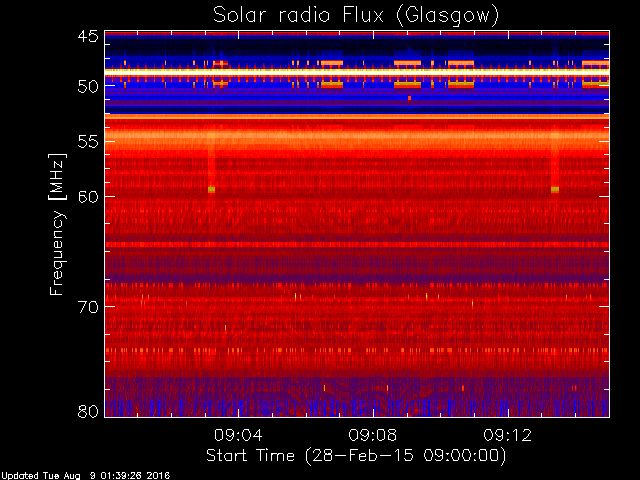The image size is (640, 480).
Task: Click the 'Solar radio Flux (Glasgow)' title
Action: click(x=356, y=16)
